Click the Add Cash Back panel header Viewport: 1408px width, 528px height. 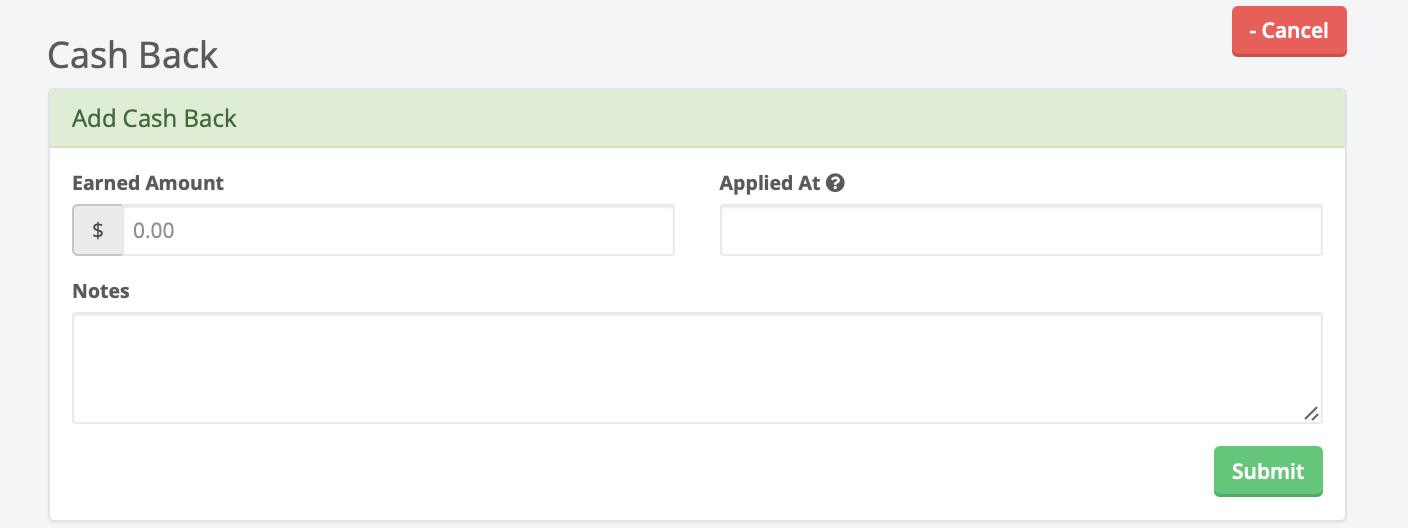point(697,119)
